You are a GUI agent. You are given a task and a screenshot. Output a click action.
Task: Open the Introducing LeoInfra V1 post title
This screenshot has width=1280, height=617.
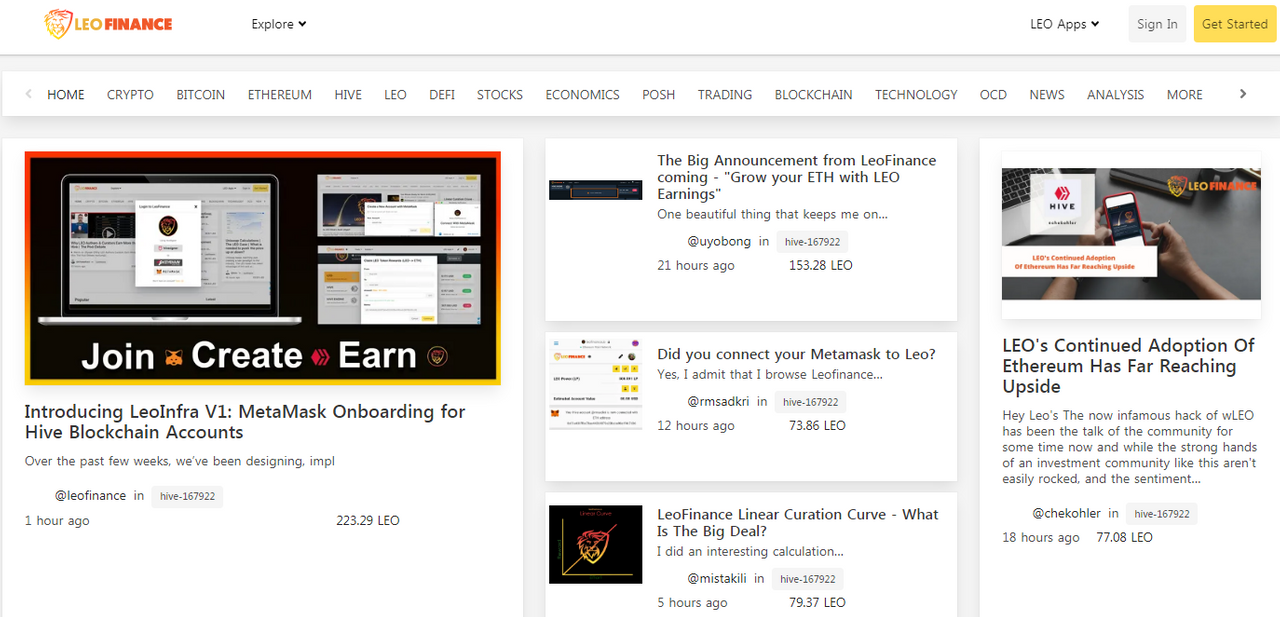[x=245, y=422]
